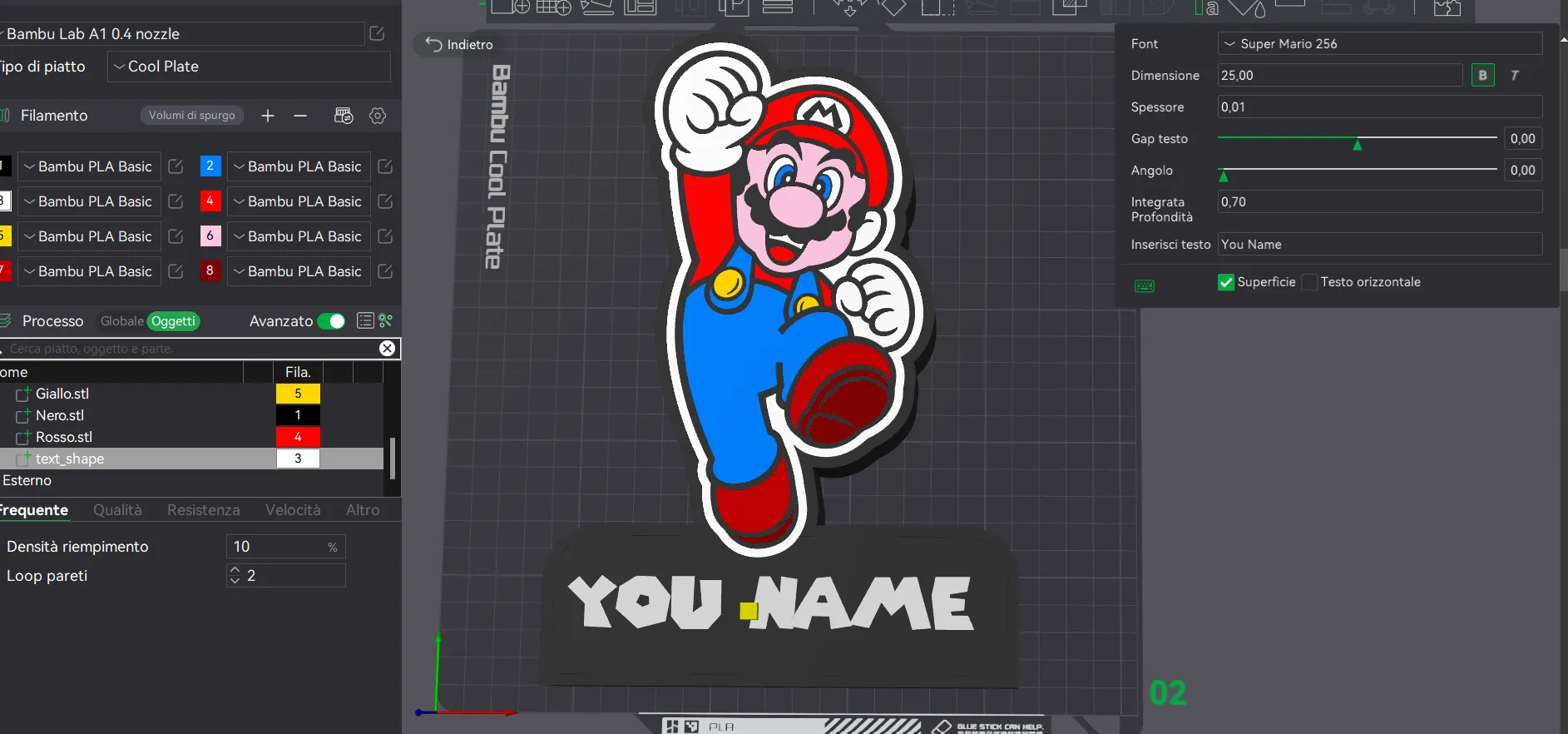Click the Densità riempimento value field
Screen dimensions: 1568x734
(285, 547)
